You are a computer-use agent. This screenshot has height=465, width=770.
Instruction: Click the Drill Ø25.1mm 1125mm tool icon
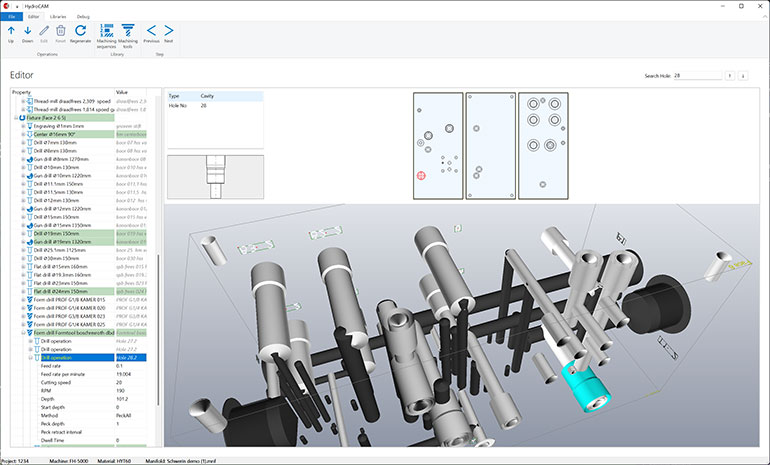(x=30, y=250)
